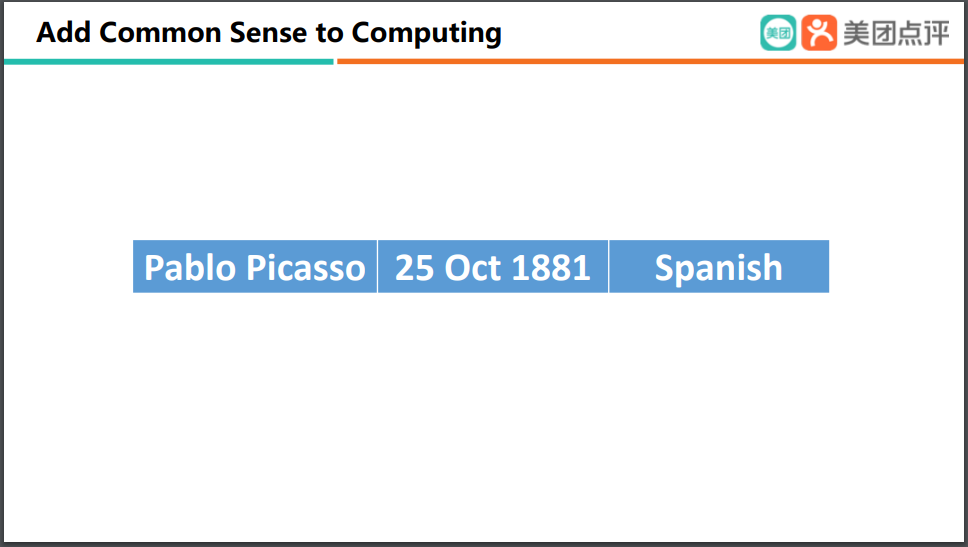Select the Pablo Picasso table cell

coord(255,267)
